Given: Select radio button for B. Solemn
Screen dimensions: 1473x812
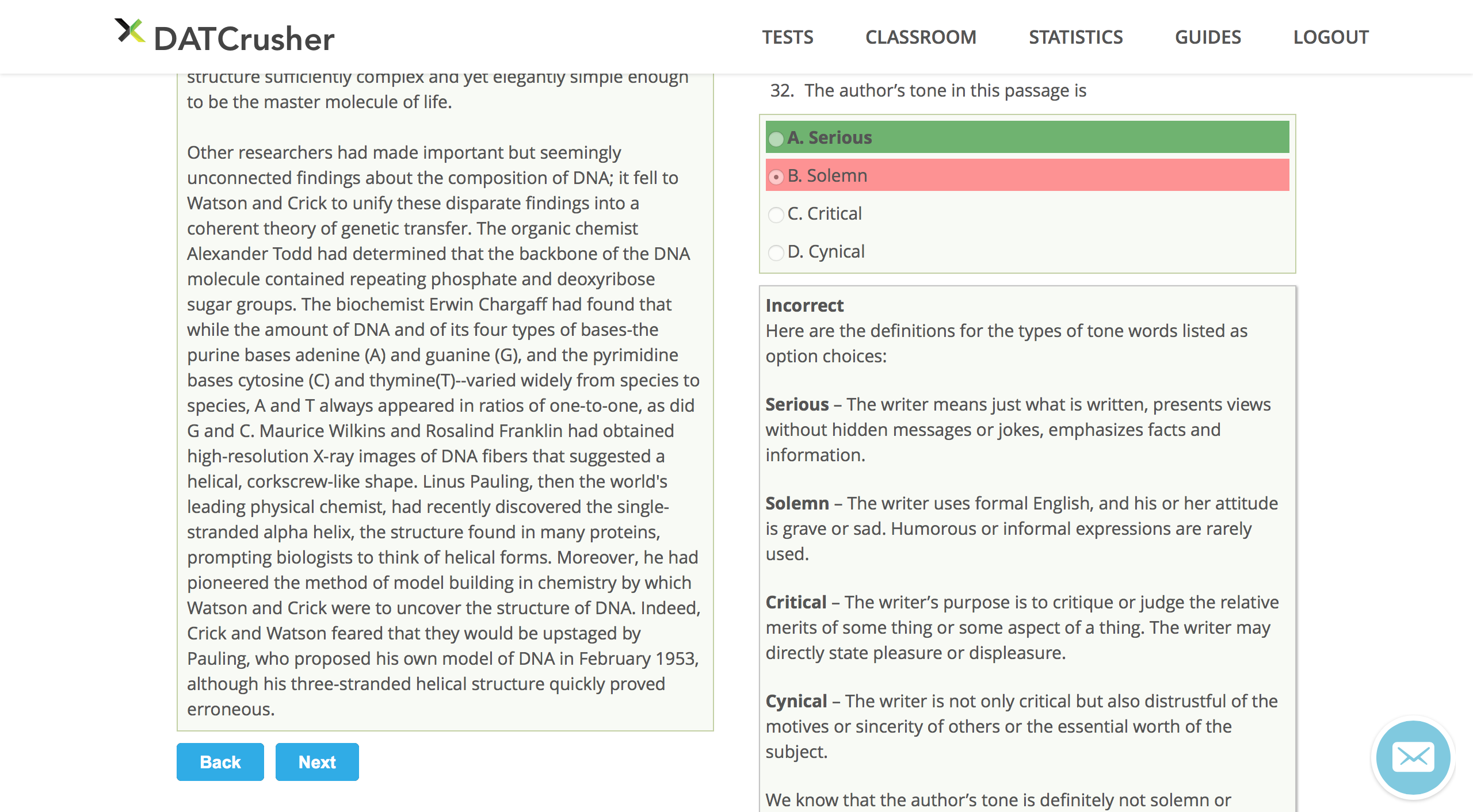Looking at the screenshot, I should point(776,177).
